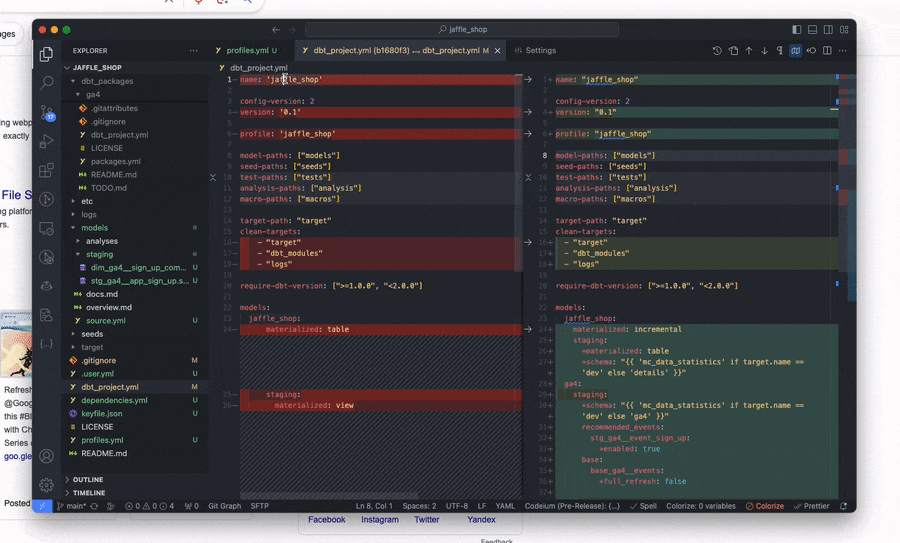900x543 pixels.
Task: Expand the analyses folder
Action: click(78, 241)
